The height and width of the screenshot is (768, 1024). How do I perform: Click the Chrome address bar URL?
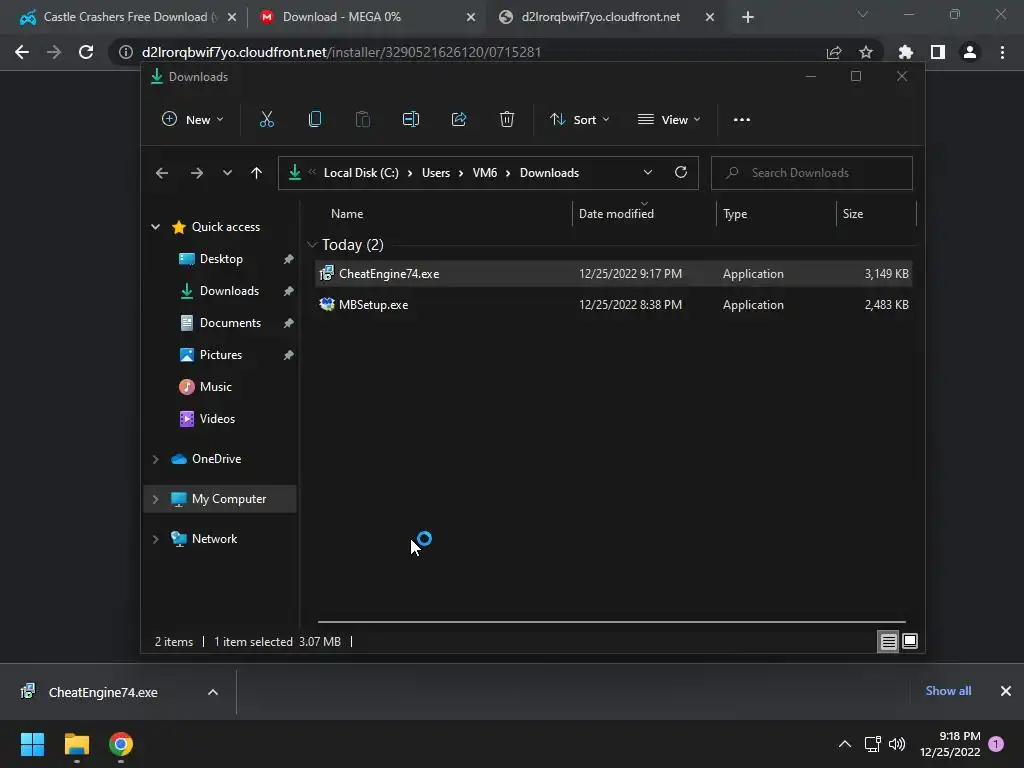pyautogui.click(x=341, y=52)
